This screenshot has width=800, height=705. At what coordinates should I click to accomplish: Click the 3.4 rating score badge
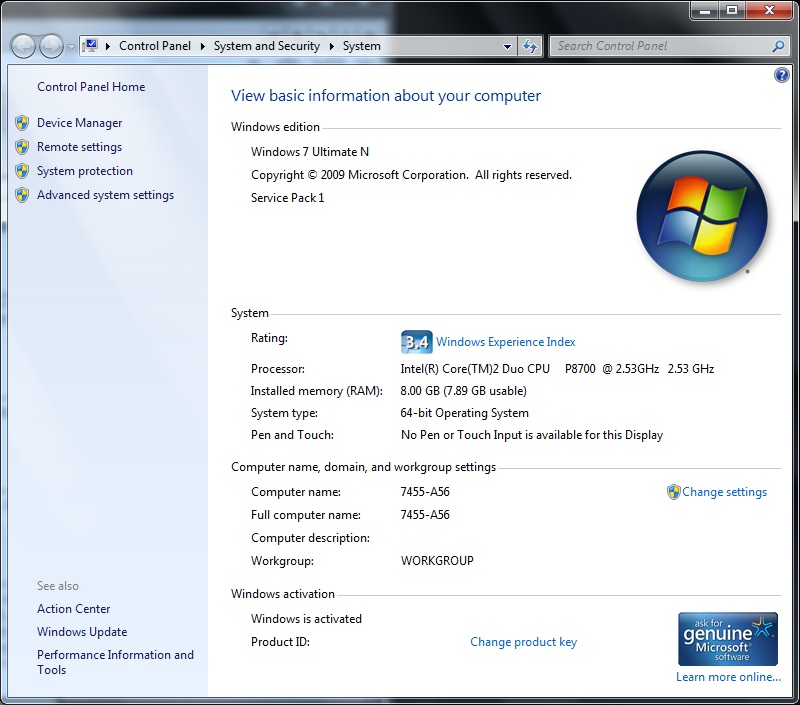click(x=416, y=342)
